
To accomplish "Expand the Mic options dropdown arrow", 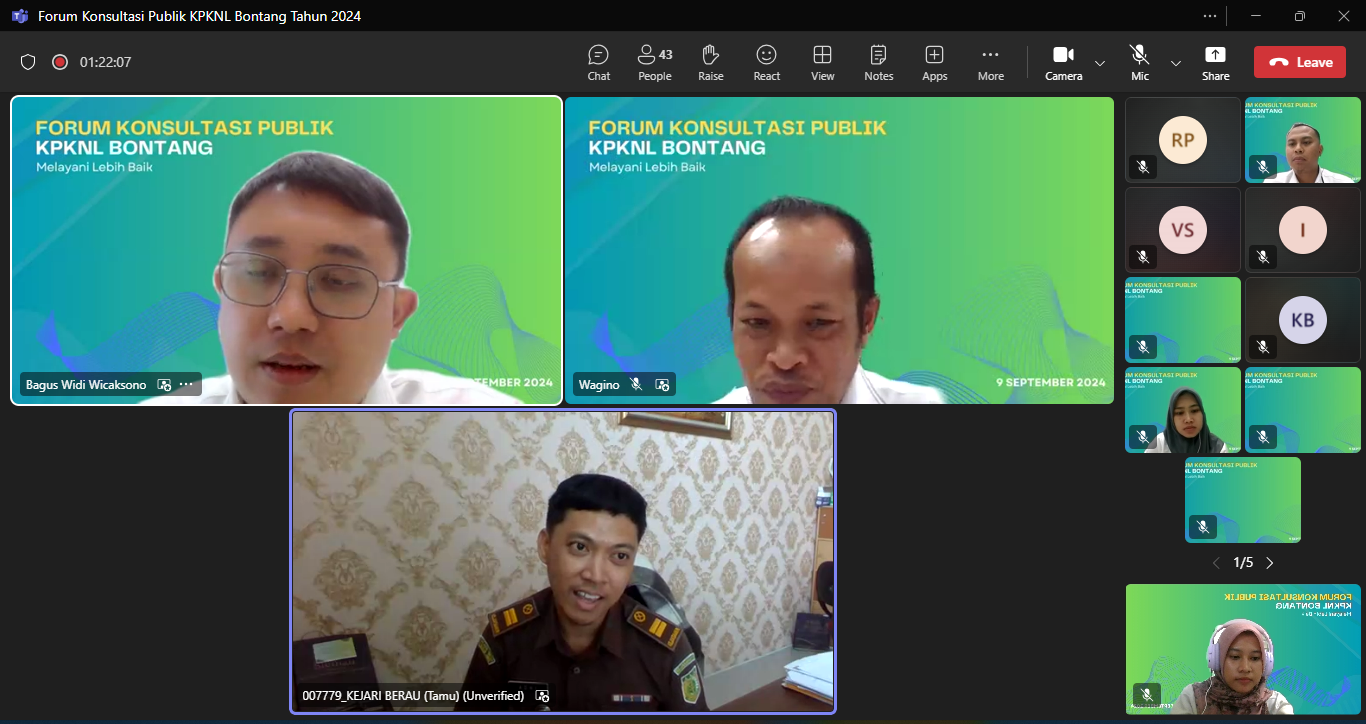I will [x=1176, y=63].
